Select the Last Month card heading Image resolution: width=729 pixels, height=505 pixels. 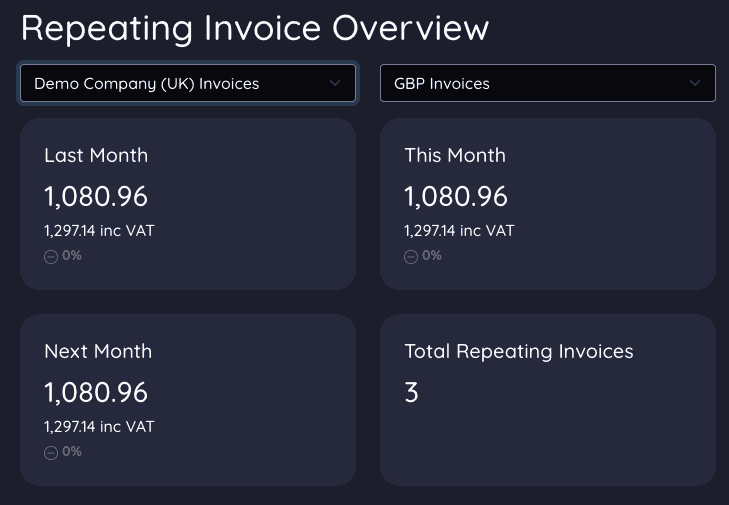96,155
